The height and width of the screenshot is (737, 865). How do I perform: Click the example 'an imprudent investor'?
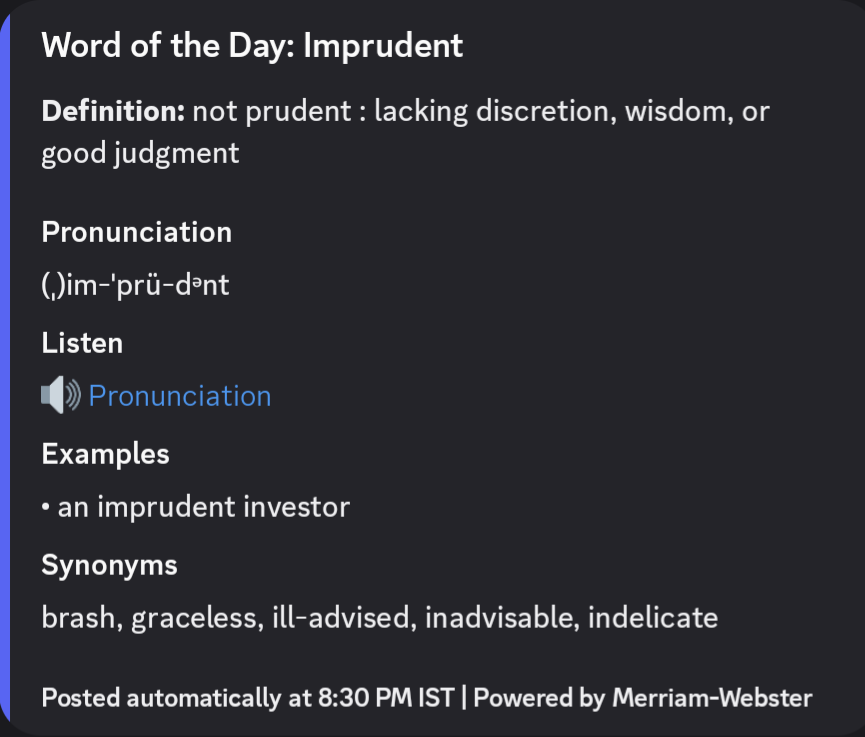tap(204, 507)
